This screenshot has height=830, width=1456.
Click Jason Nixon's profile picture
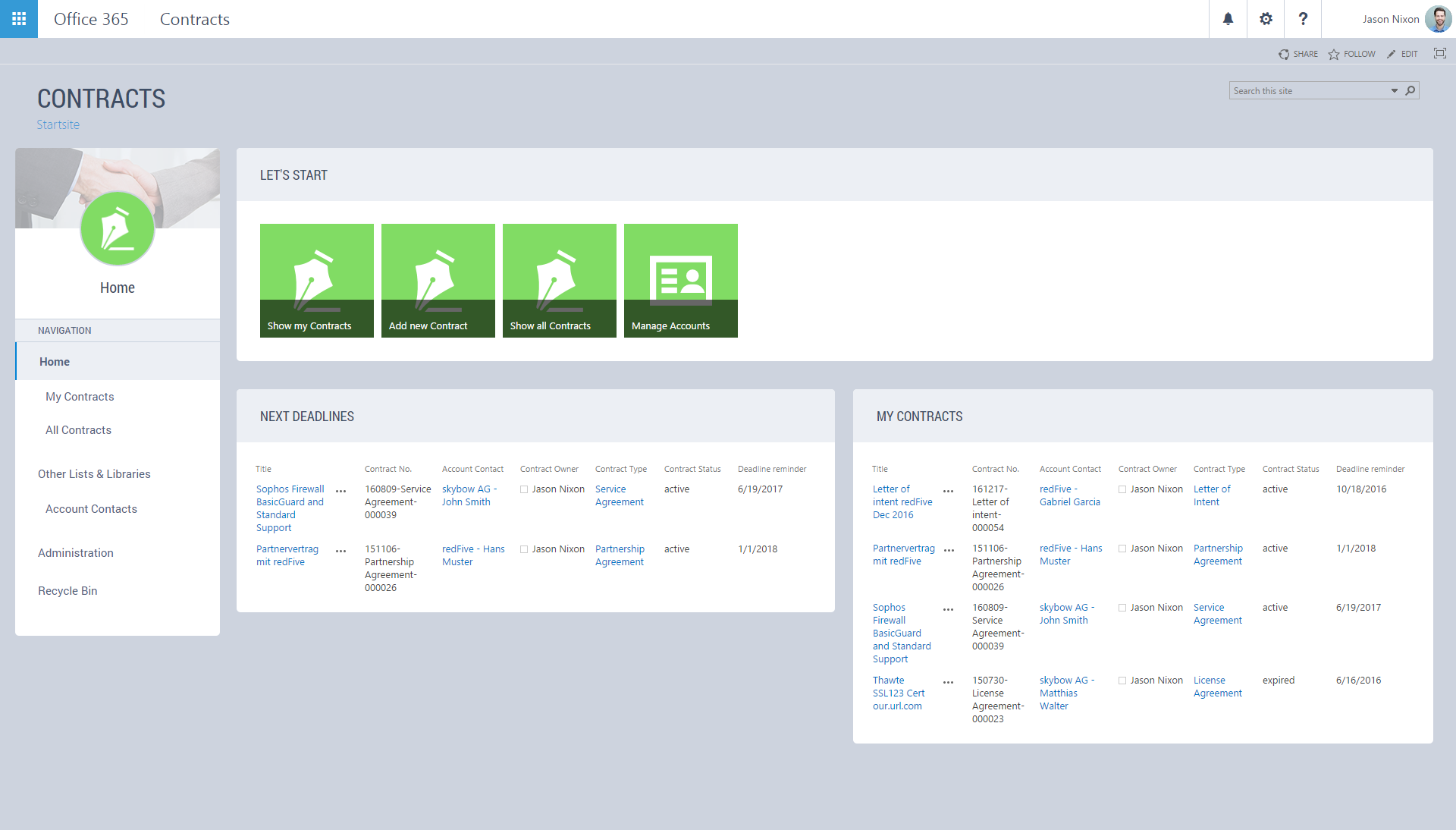click(1438, 19)
